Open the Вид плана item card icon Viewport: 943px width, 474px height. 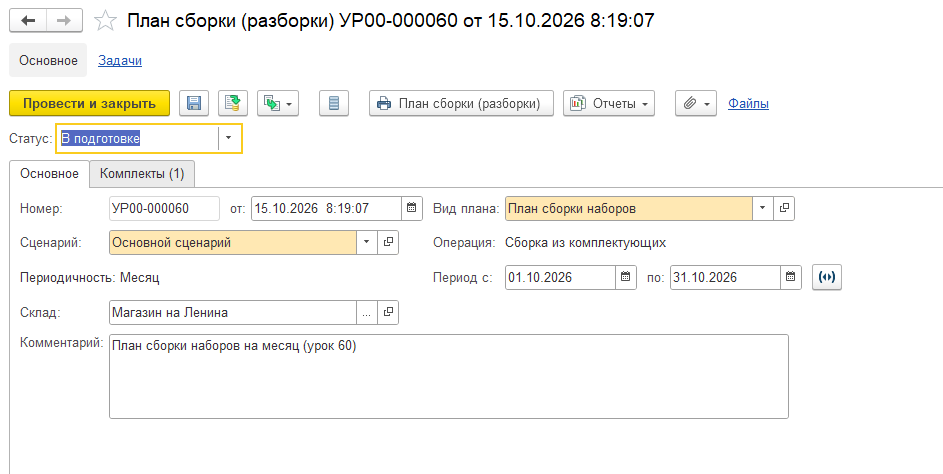coord(784,208)
